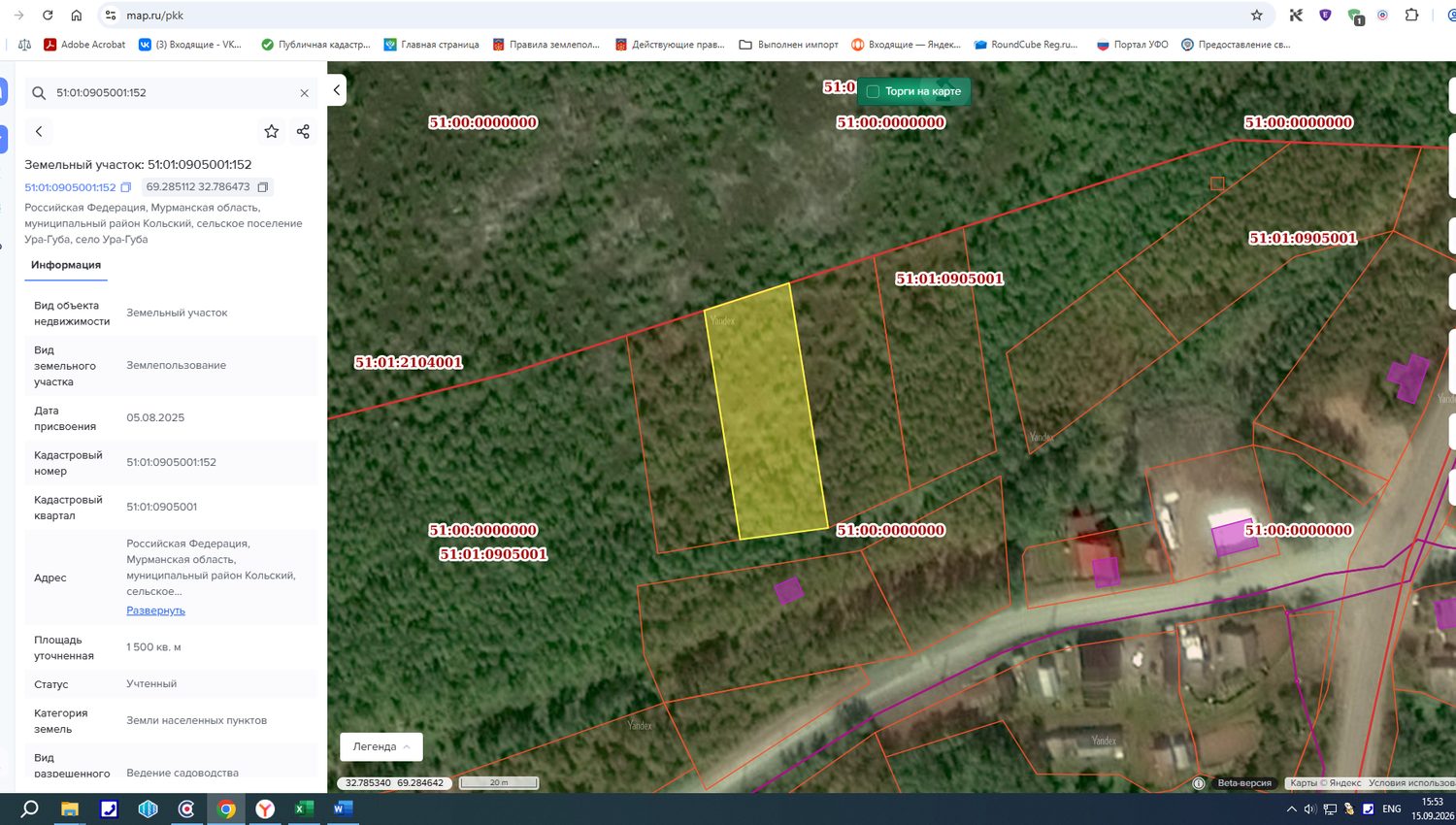This screenshot has height=825, width=1456.
Task: Click the "Земли населенных пунктов" category value
Action: point(196,720)
